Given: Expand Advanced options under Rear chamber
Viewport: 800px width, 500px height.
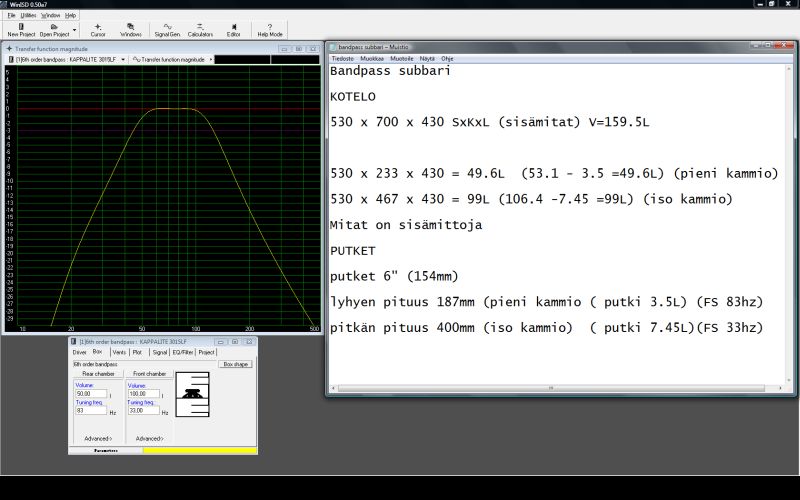Looking at the screenshot, I should [x=97, y=438].
